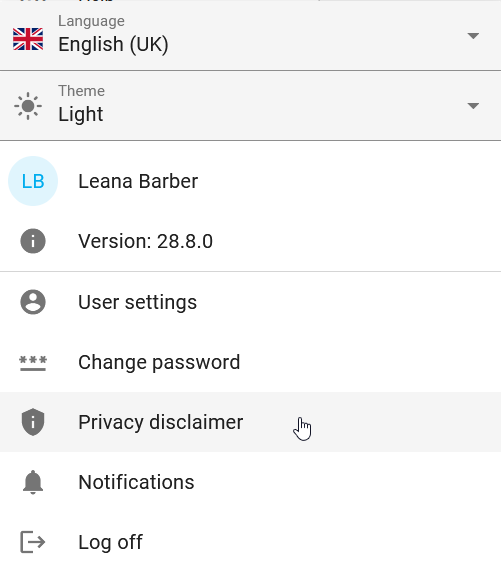Click Version: 28.8.0 text

click(145, 241)
